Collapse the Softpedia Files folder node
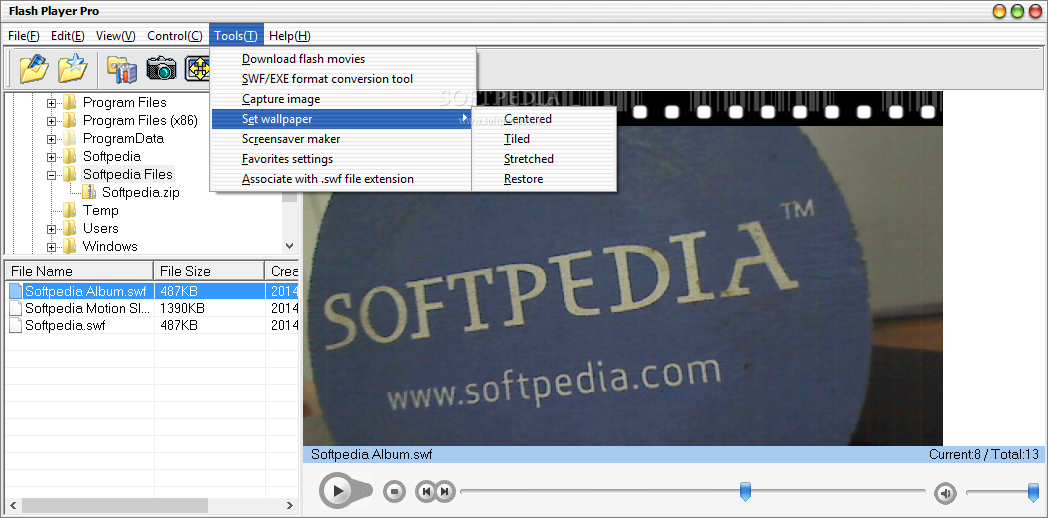 (x=51, y=175)
